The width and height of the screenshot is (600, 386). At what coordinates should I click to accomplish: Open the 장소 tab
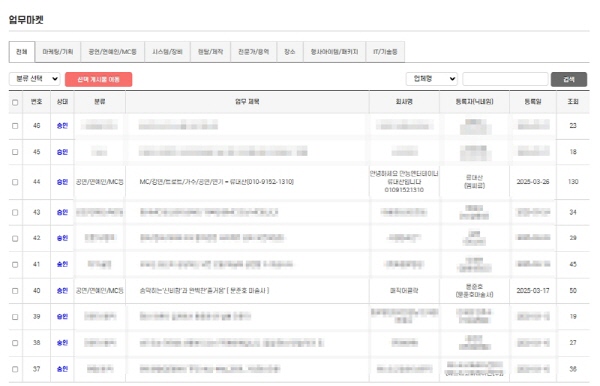tap(290, 52)
